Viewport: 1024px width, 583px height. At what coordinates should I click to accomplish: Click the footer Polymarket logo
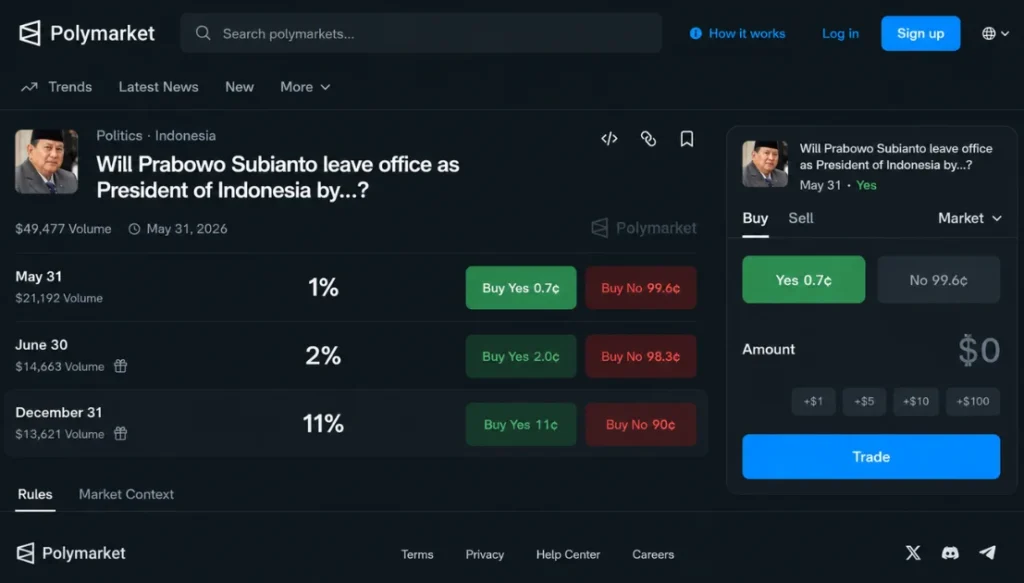(x=71, y=553)
